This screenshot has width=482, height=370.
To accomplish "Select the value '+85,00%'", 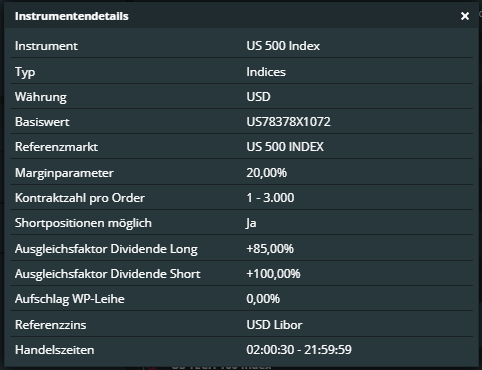I will pos(270,249).
